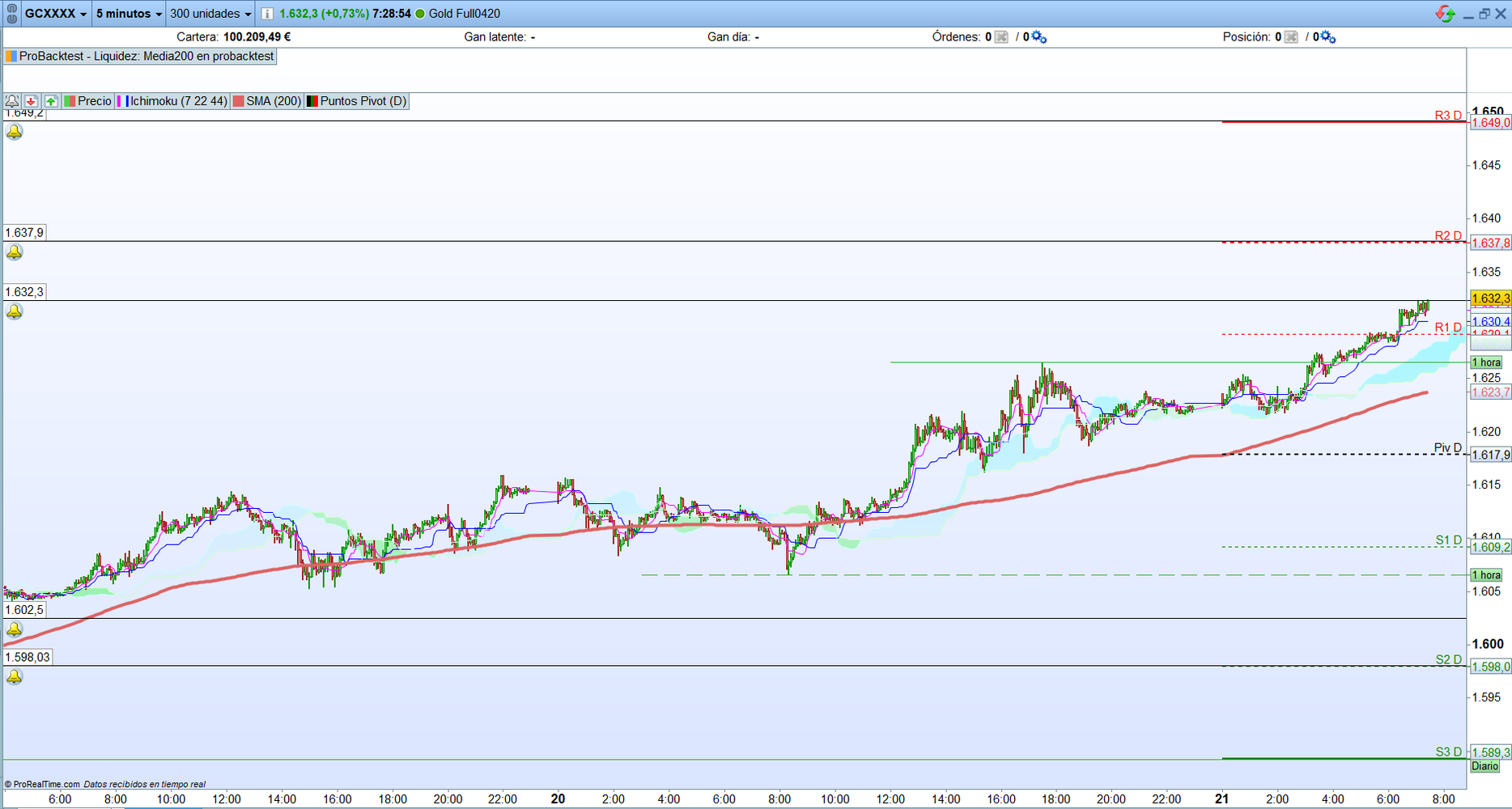Click the red down arrow indicator button
The height and width of the screenshot is (809, 1512).
click(32, 101)
